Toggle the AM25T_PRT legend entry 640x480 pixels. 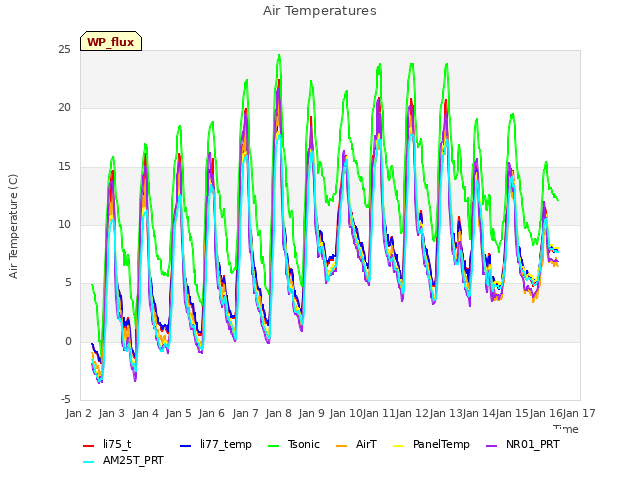(x=123, y=461)
